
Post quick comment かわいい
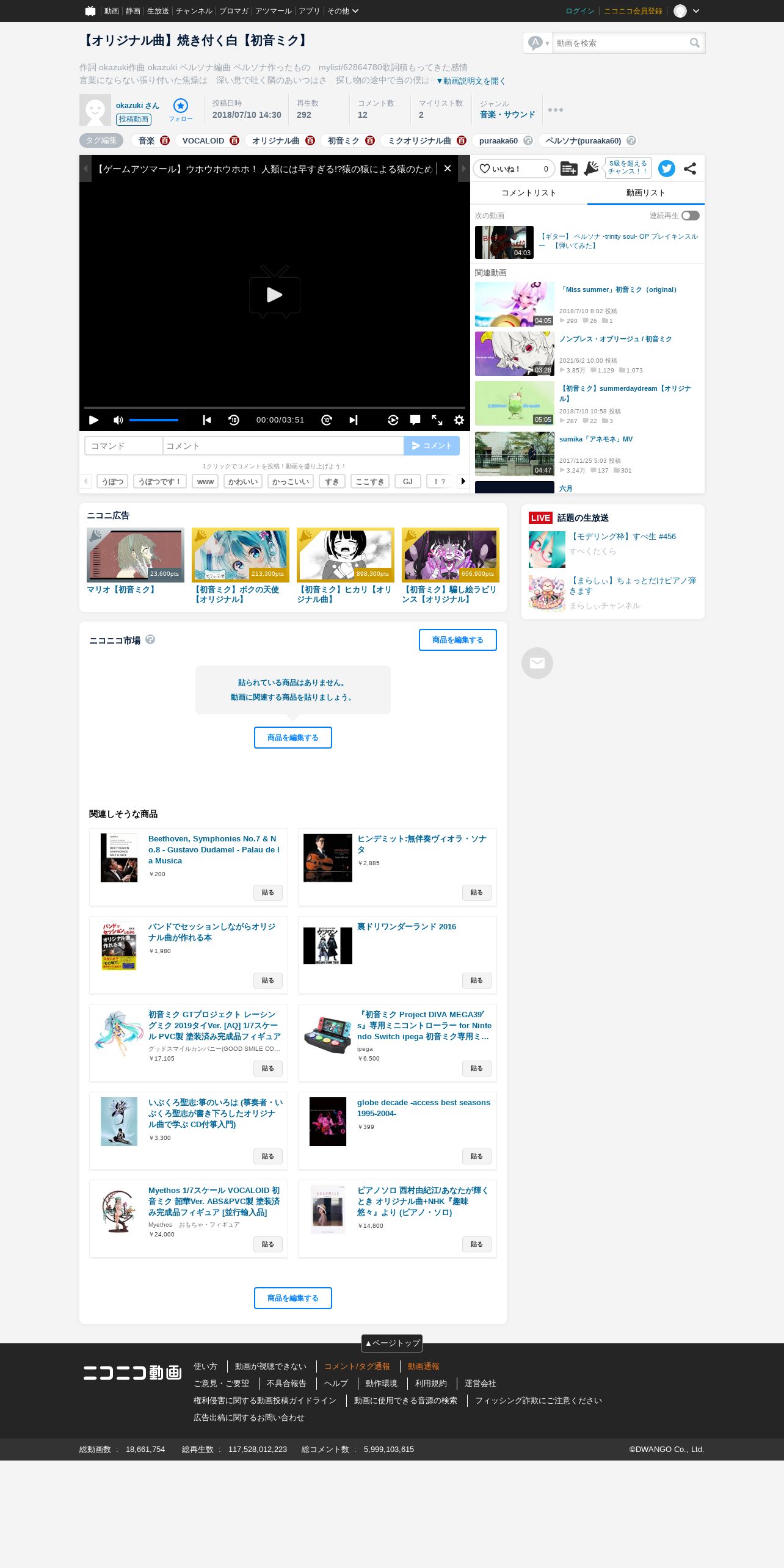(243, 481)
